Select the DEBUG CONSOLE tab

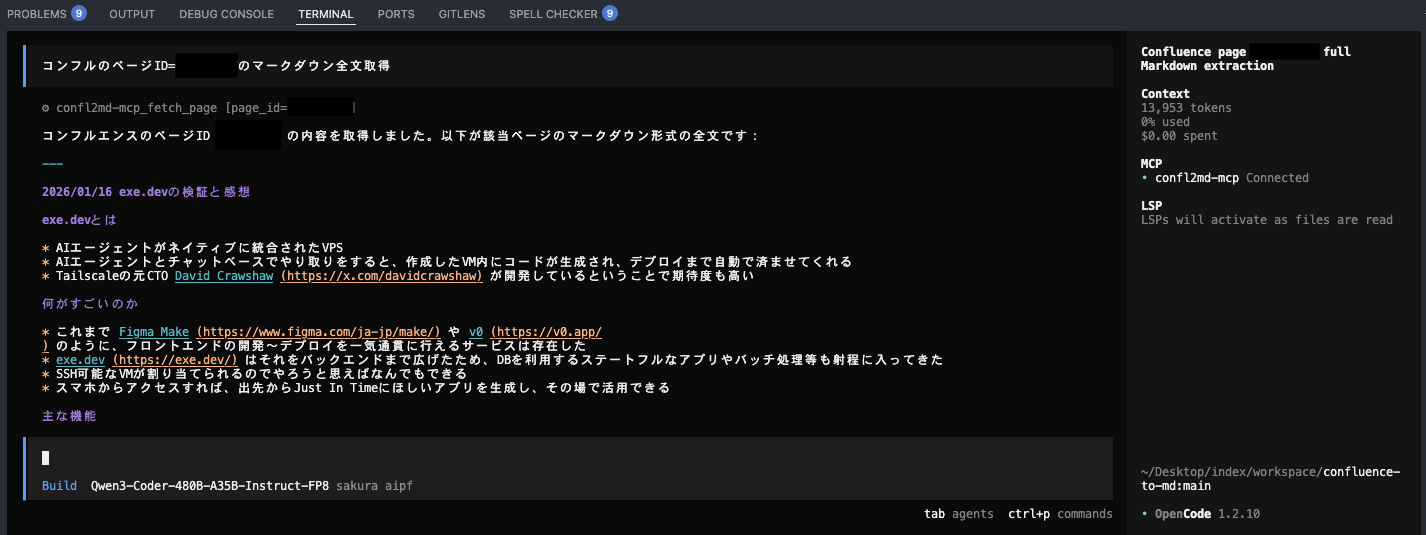coord(226,14)
